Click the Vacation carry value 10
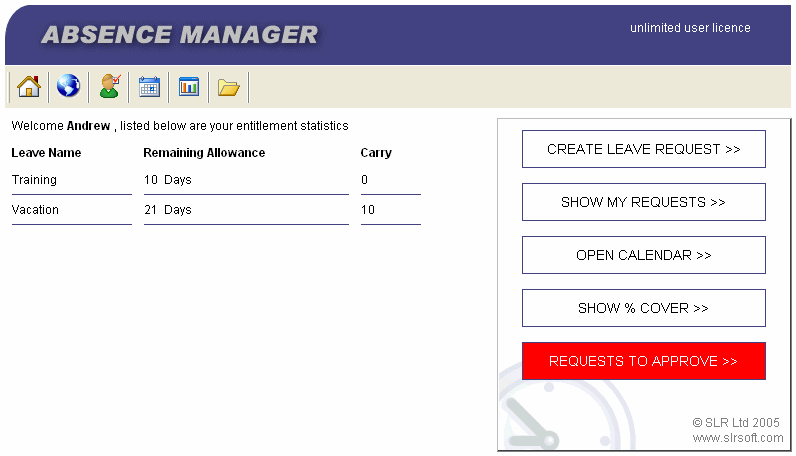The width and height of the screenshot is (796, 456). 368,210
